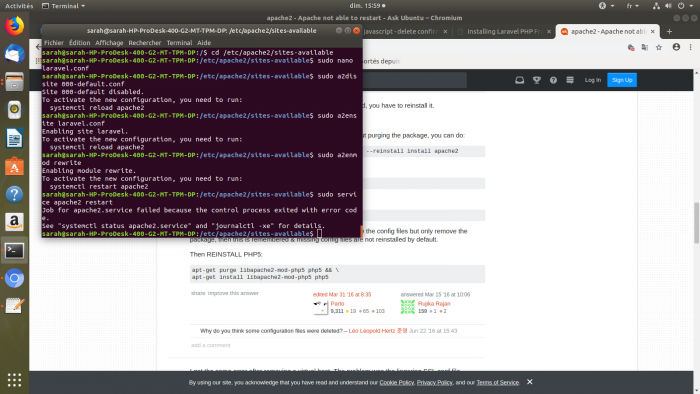The width and height of the screenshot is (700, 394).
Task: Open the system power and volume menu
Action: tap(674, 6)
